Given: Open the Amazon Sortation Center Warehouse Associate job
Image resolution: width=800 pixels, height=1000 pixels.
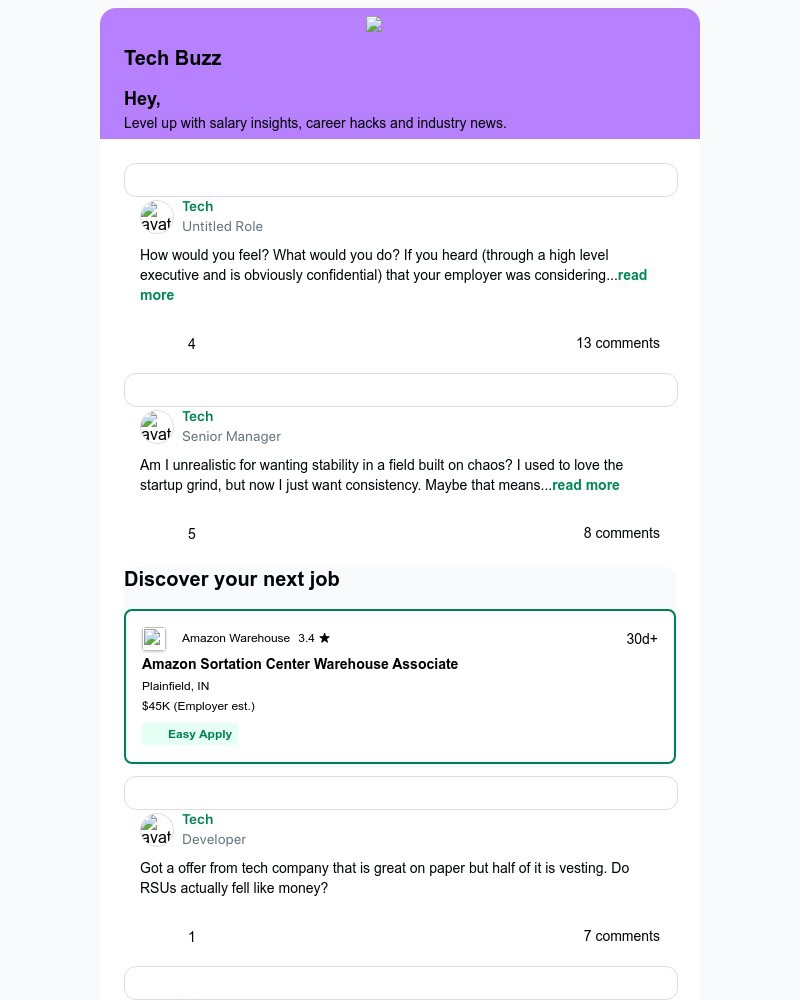Looking at the screenshot, I should [x=300, y=664].
